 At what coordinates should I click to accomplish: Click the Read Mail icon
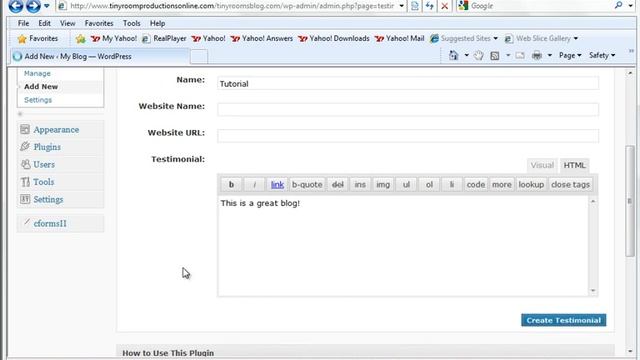pos(520,55)
